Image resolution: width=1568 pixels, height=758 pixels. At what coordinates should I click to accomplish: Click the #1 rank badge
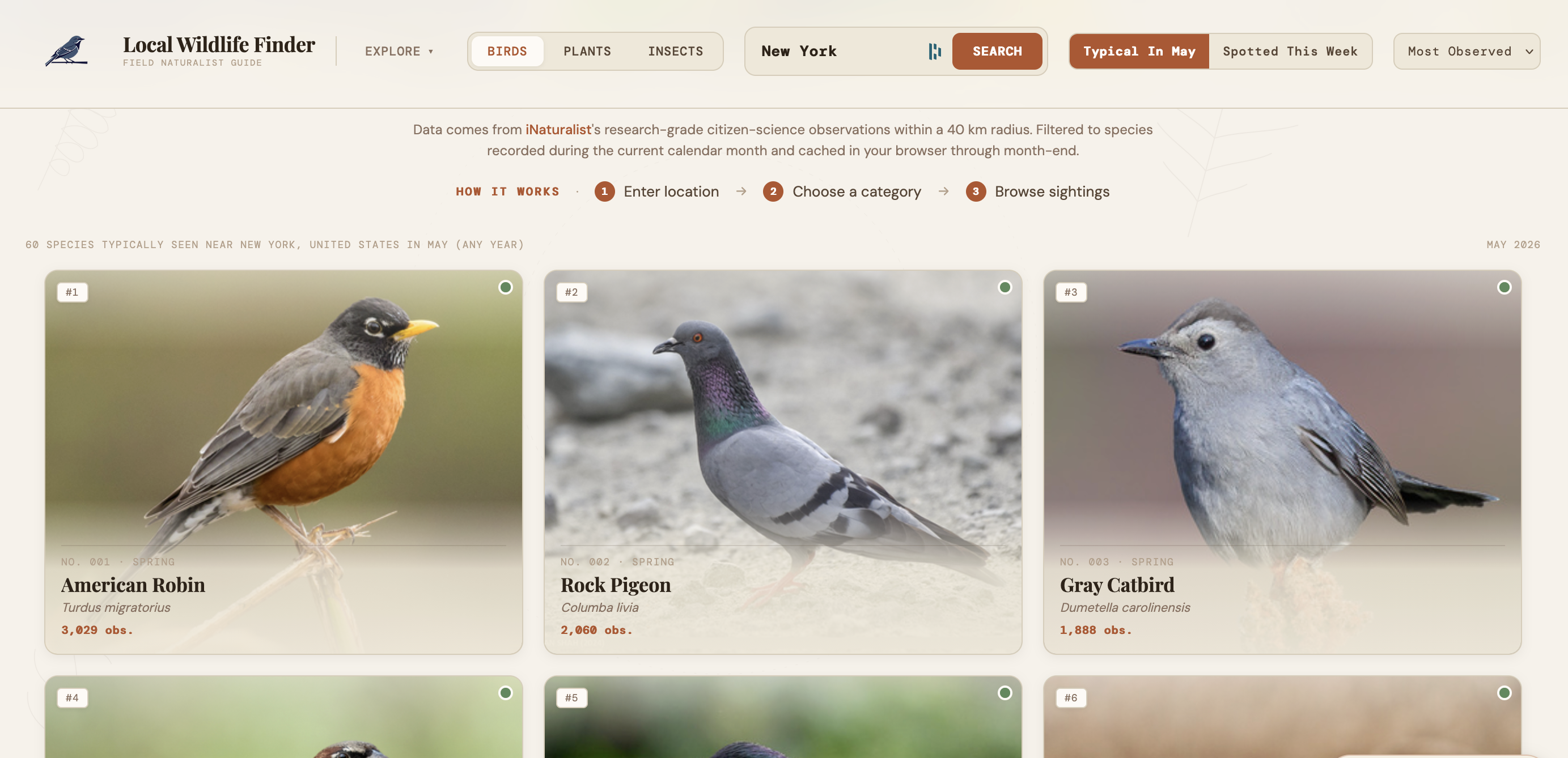click(x=72, y=292)
